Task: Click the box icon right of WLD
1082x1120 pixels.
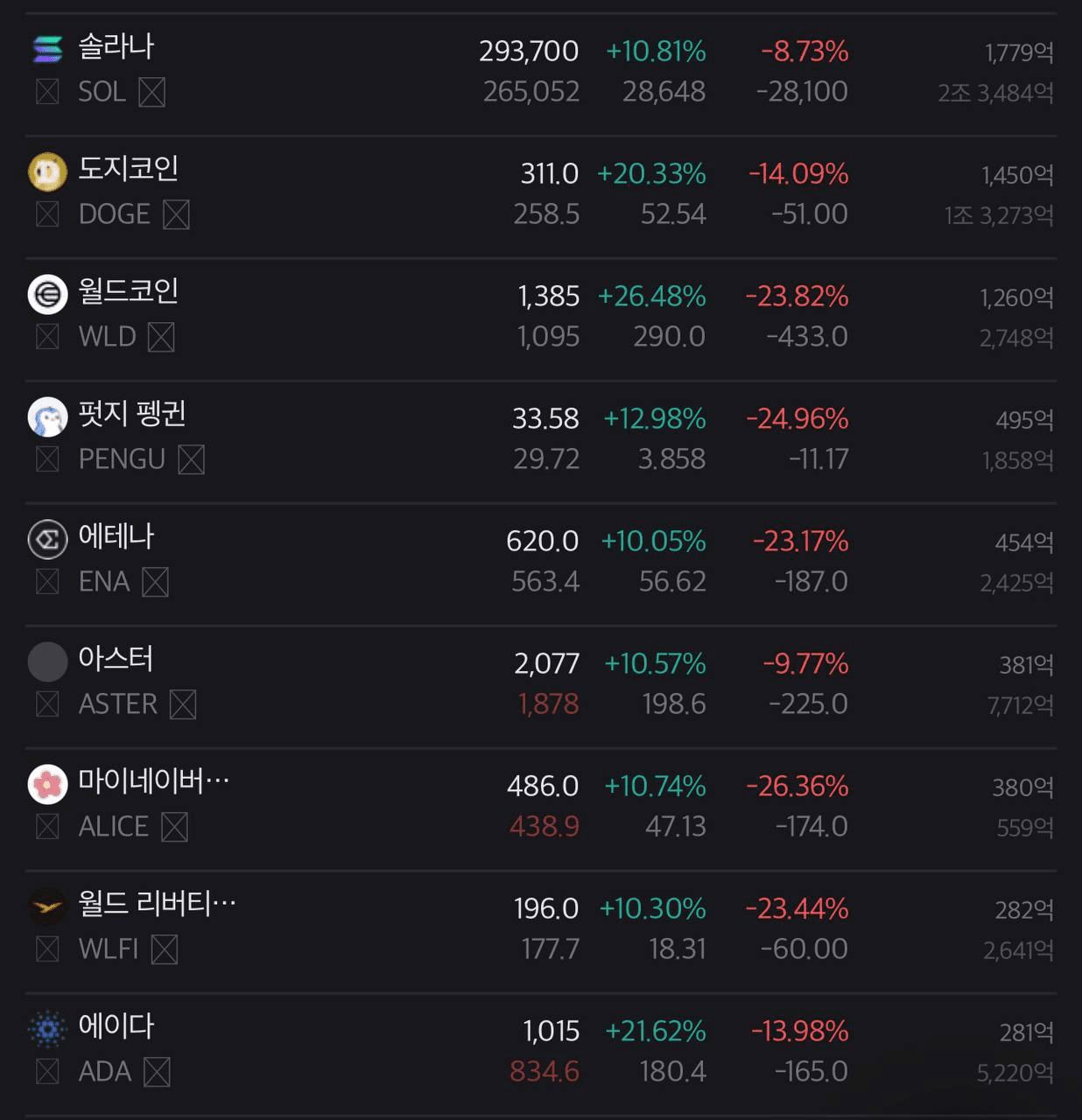Action: pyautogui.click(x=161, y=337)
